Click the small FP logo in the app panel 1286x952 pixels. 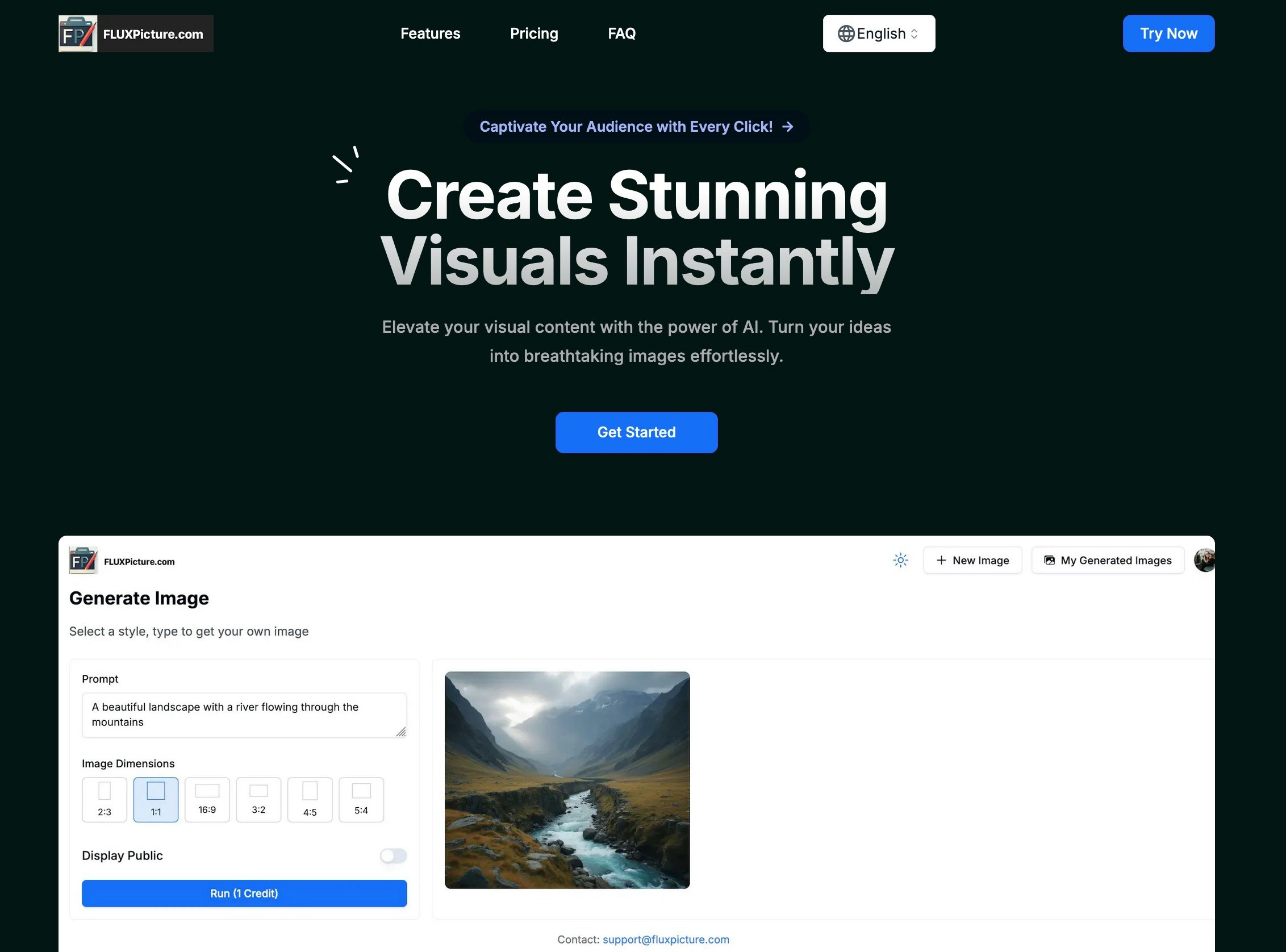pyautogui.click(x=83, y=561)
